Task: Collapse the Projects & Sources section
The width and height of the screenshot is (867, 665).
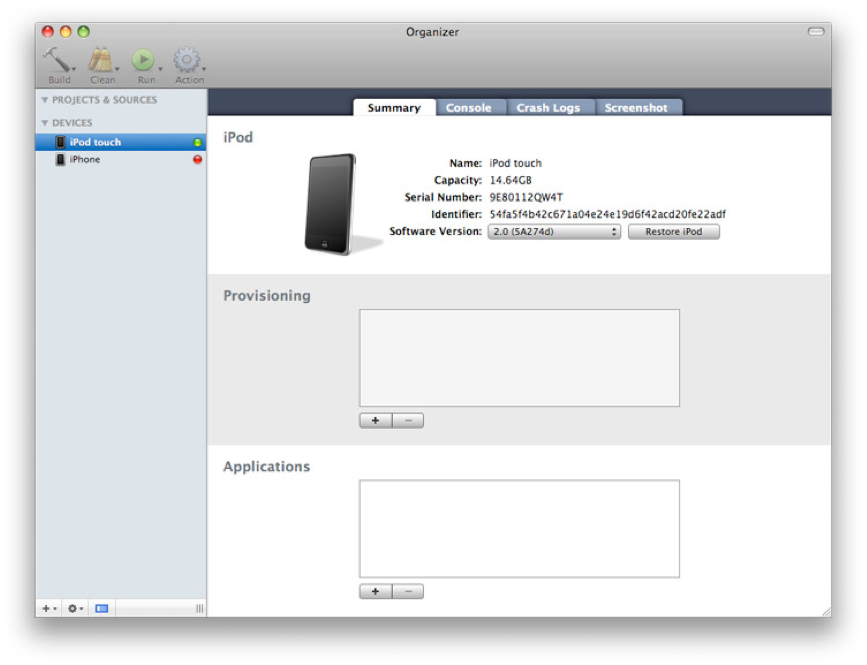Action: pos(45,100)
